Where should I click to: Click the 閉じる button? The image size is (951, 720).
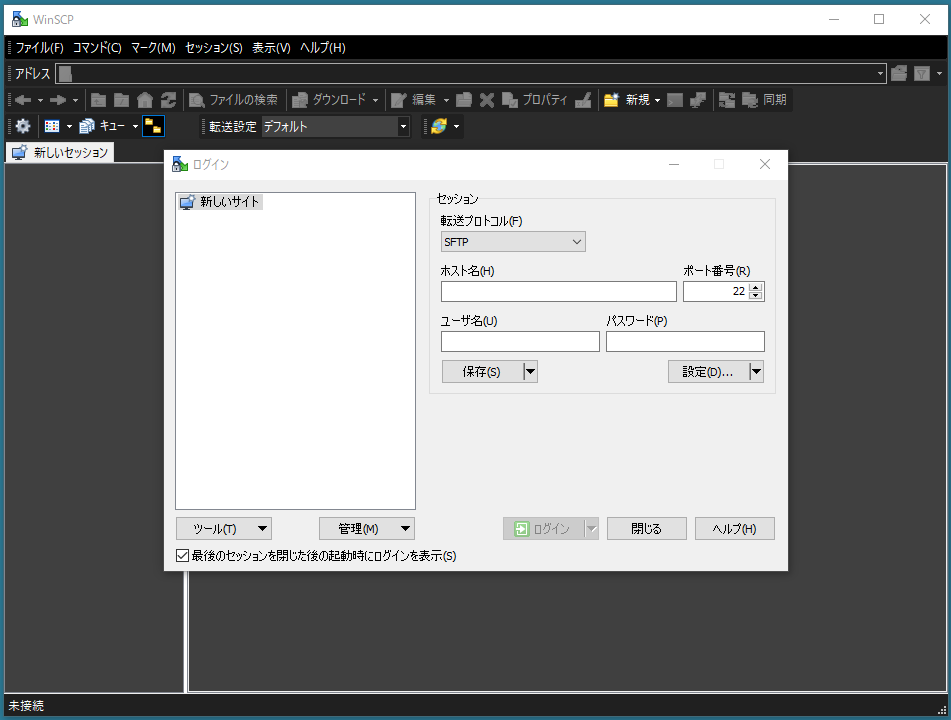[x=647, y=529]
